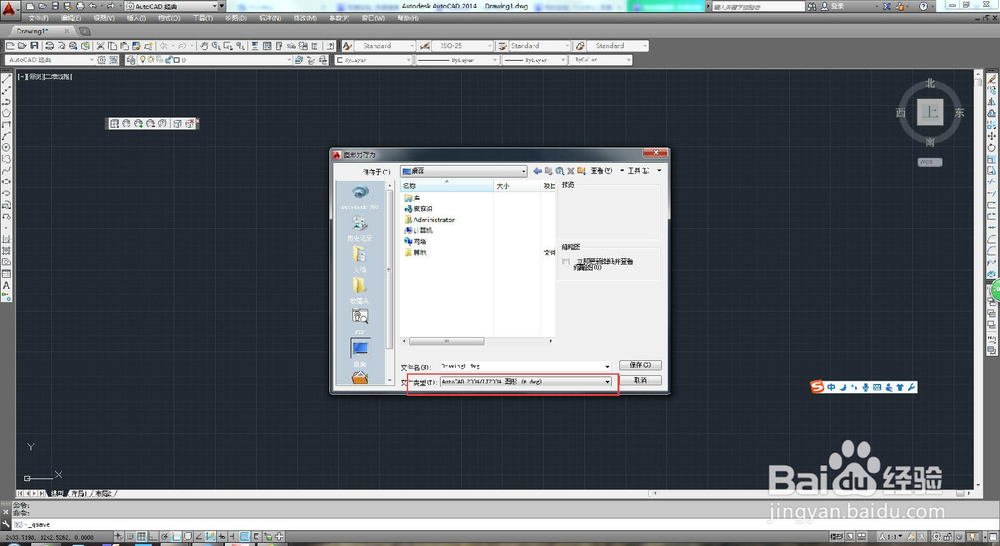Select Multiline Text A tool in draw toolbar
1000x546 pixels.
[x=6, y=285]
